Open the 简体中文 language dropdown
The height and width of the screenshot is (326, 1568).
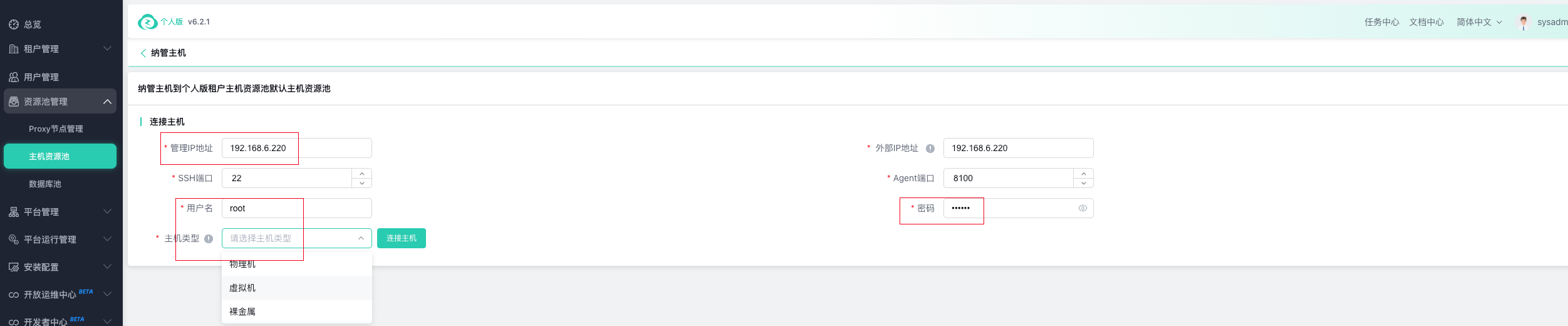point(1479,22)
